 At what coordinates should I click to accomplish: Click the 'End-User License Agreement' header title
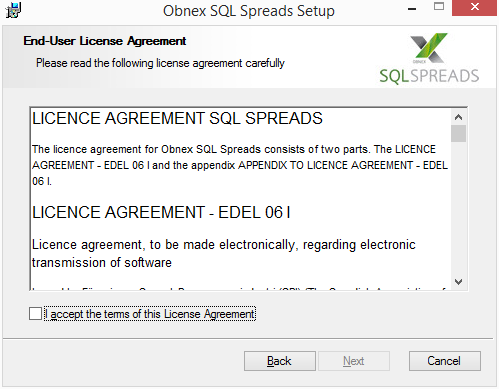point(105,41)
